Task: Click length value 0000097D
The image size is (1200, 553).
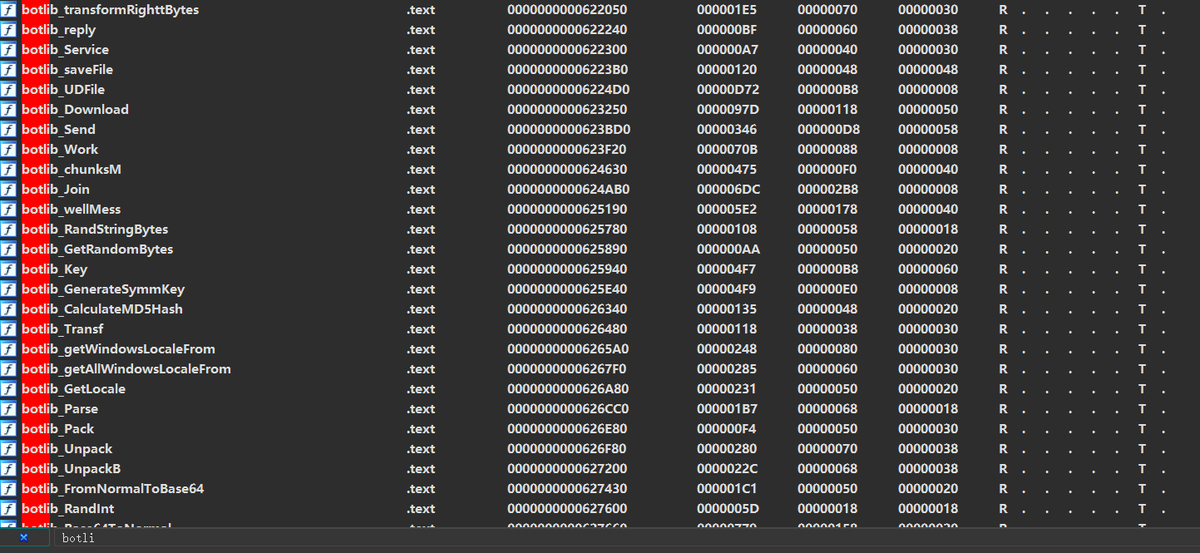Action: tap(728, 109)
